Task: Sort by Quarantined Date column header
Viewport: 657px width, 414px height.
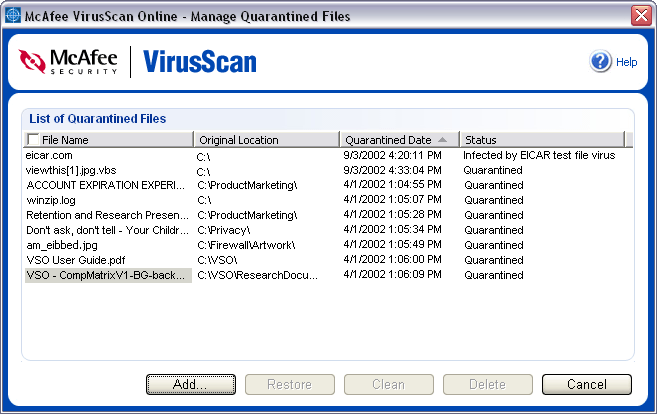Action: (x=399, y=140)
